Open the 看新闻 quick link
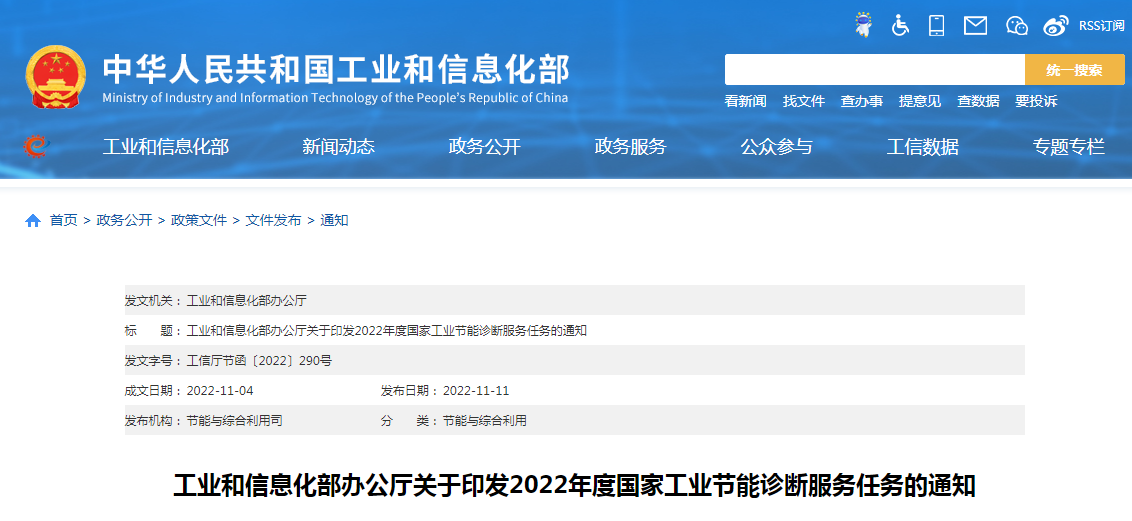 pos(745,101)
